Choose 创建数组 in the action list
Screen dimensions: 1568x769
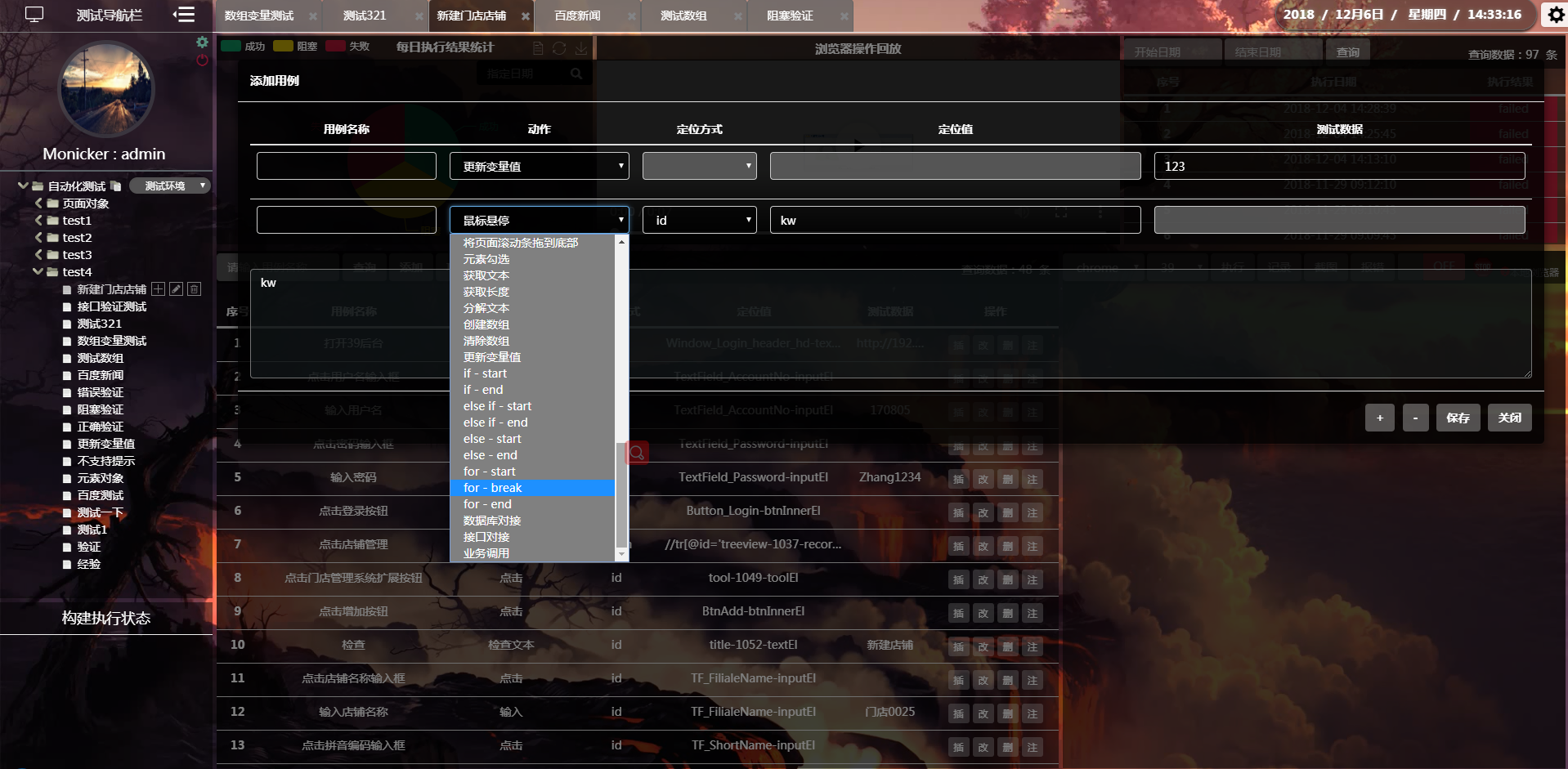(533, 324)
